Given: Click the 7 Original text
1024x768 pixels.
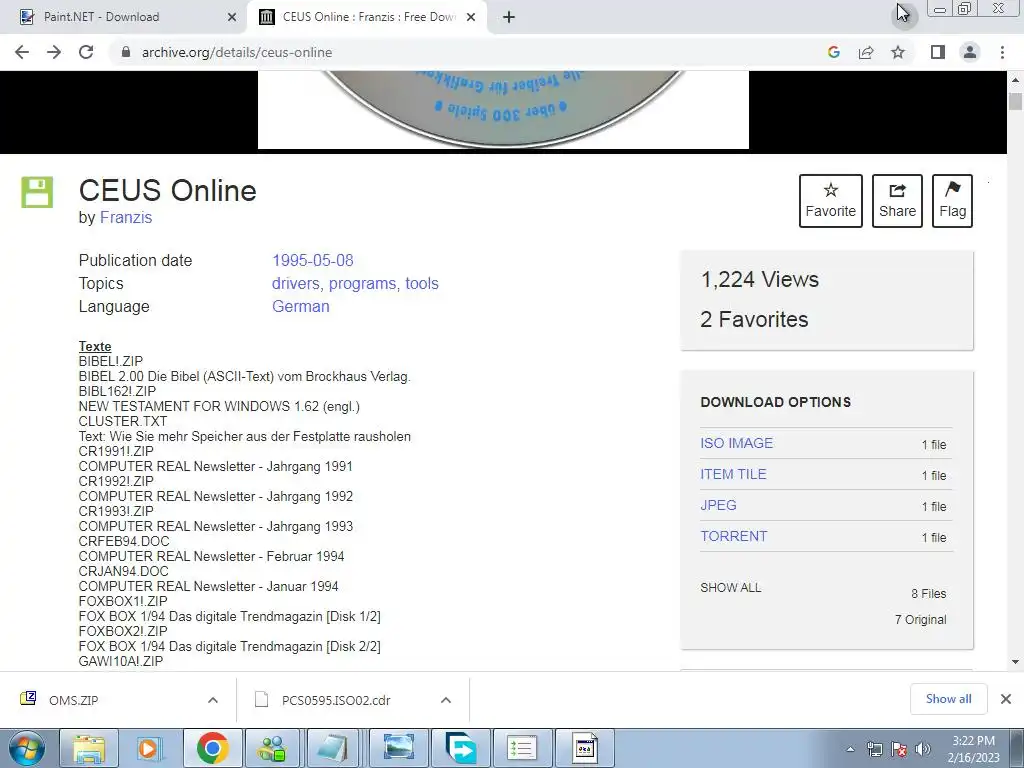Looking at the screenshot, I should pyautogui.click(x=920, y=620).
